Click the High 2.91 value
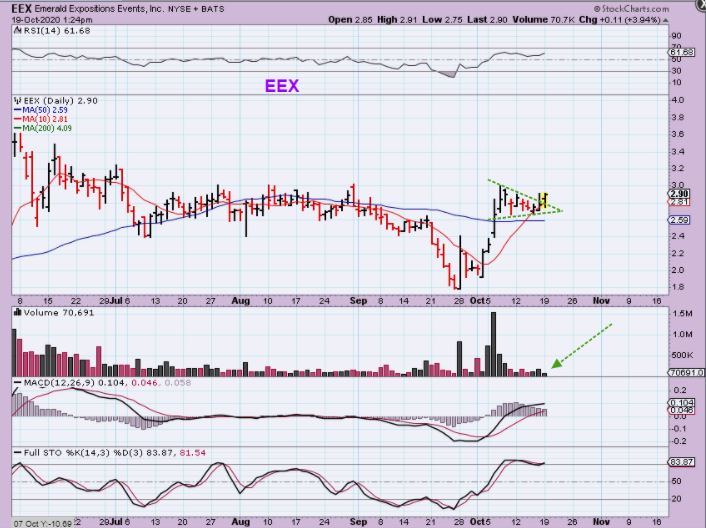The width and height of the screenshot is (706, 528). [x=398, y=19]
